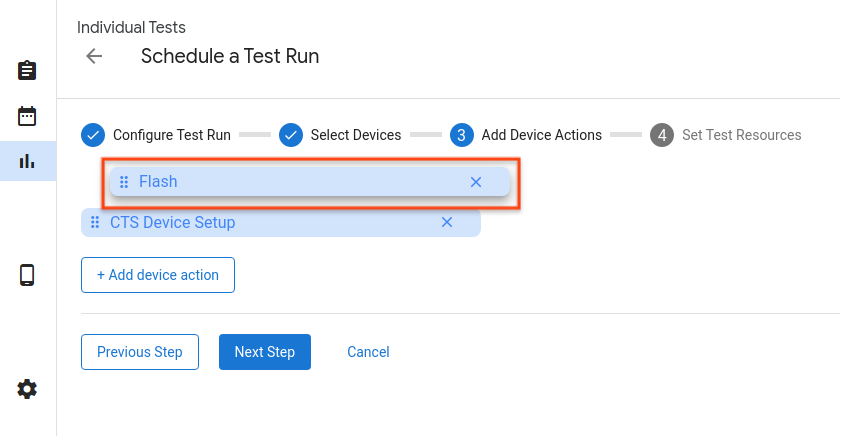
Task: Select the Add Device Actions step
Action: click(527, 135)
